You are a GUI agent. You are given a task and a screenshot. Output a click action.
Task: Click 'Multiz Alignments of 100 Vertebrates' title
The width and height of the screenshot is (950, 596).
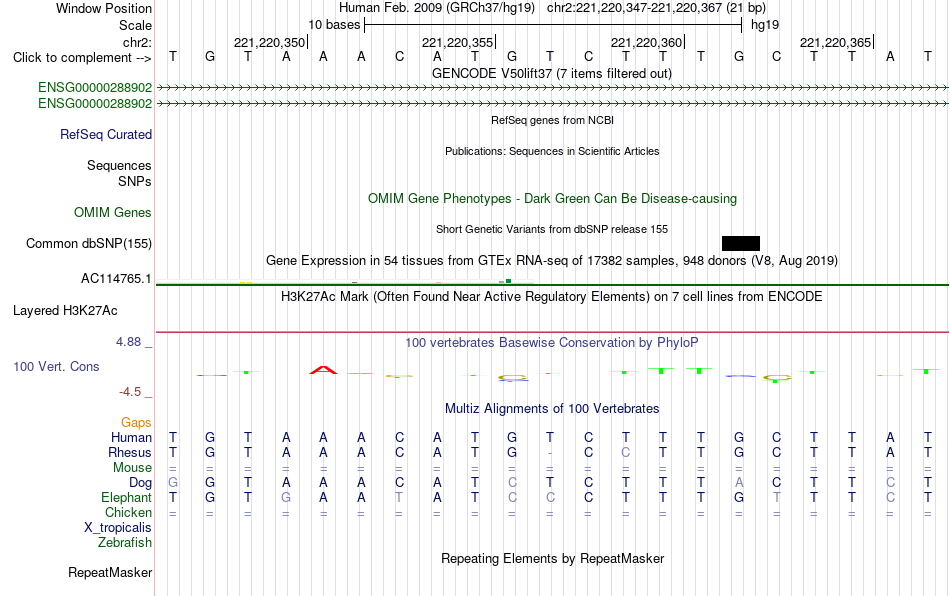[552, 408]
